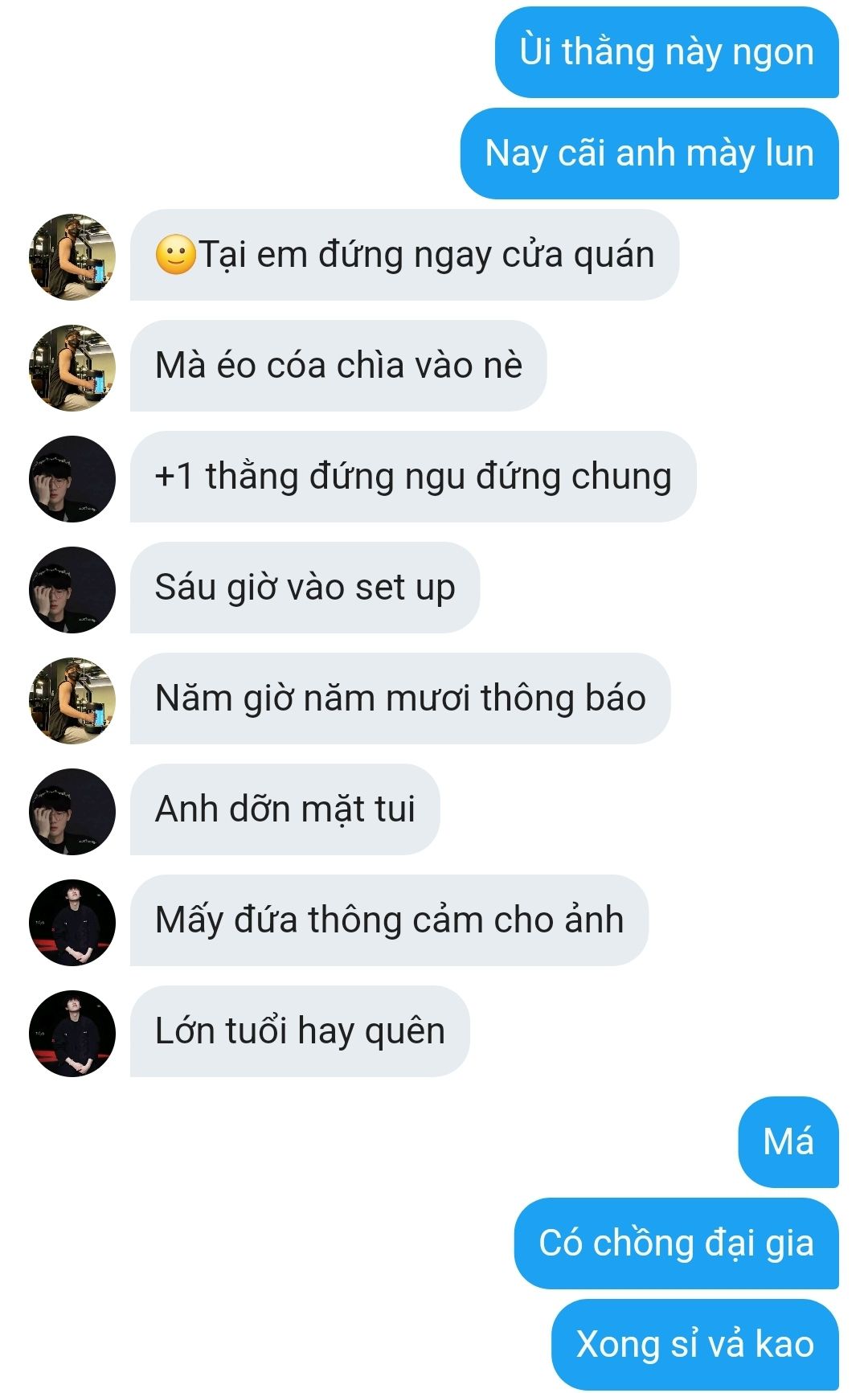Tap avatar beside "Tại em đứng ngay cửa quán"
The height and width of the screenshot is (1393, 868).
click(72, 257)
